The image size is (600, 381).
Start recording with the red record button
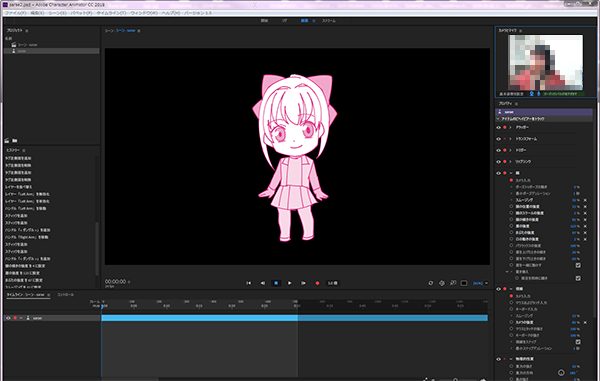point(317,283)
